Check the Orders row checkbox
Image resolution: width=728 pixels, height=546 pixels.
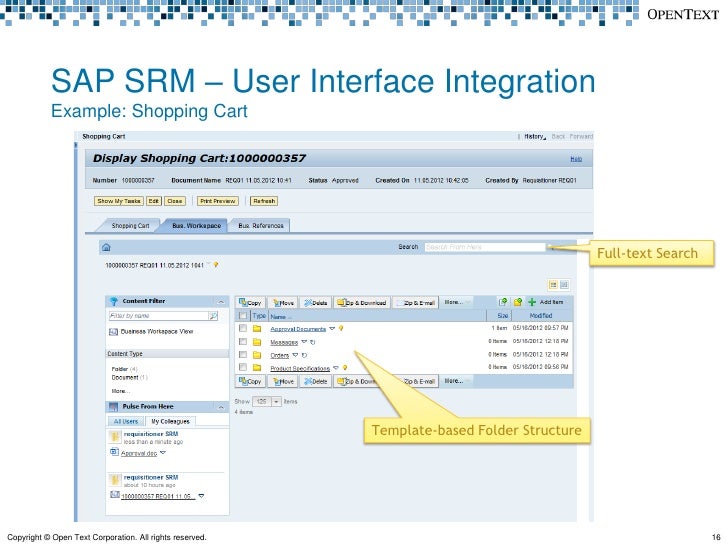pos(242,355)
